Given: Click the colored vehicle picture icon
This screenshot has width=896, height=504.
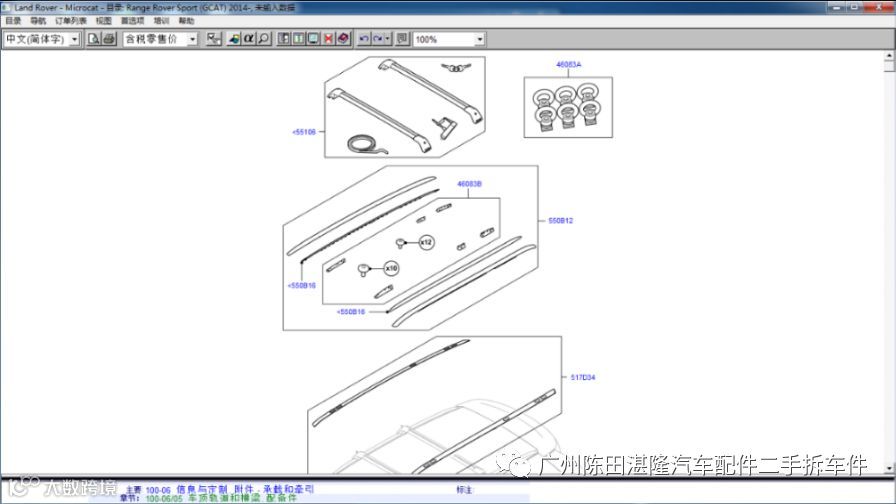Looking at the screenshot, I should (x=234, y=39).
